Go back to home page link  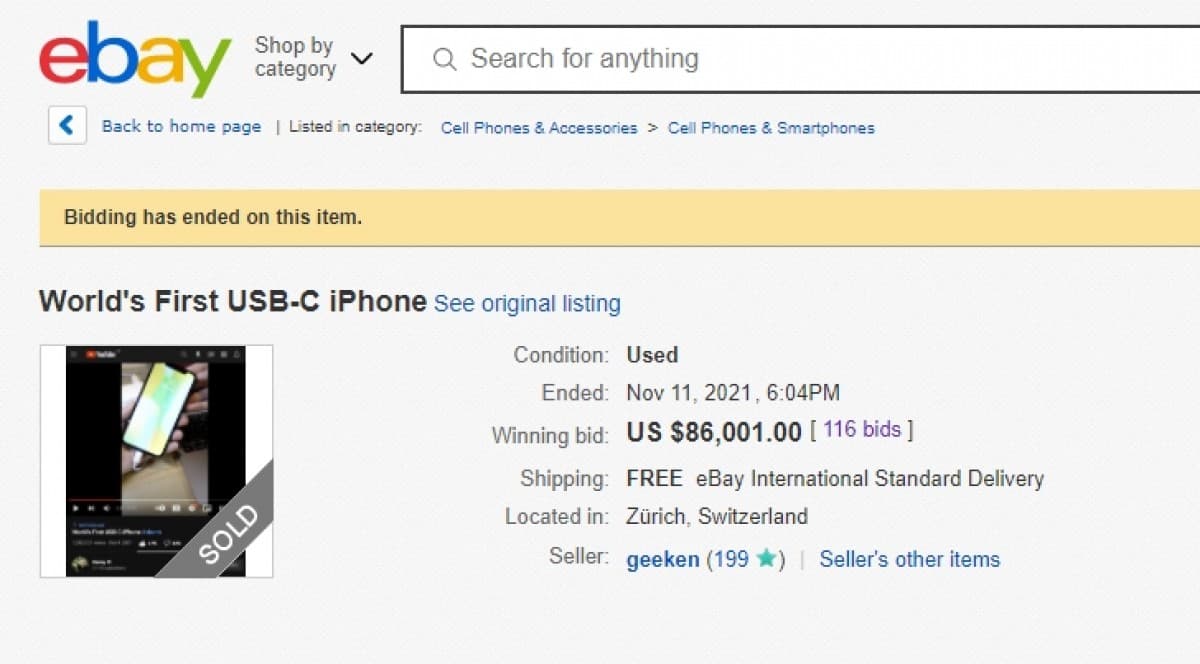(181, 127)
